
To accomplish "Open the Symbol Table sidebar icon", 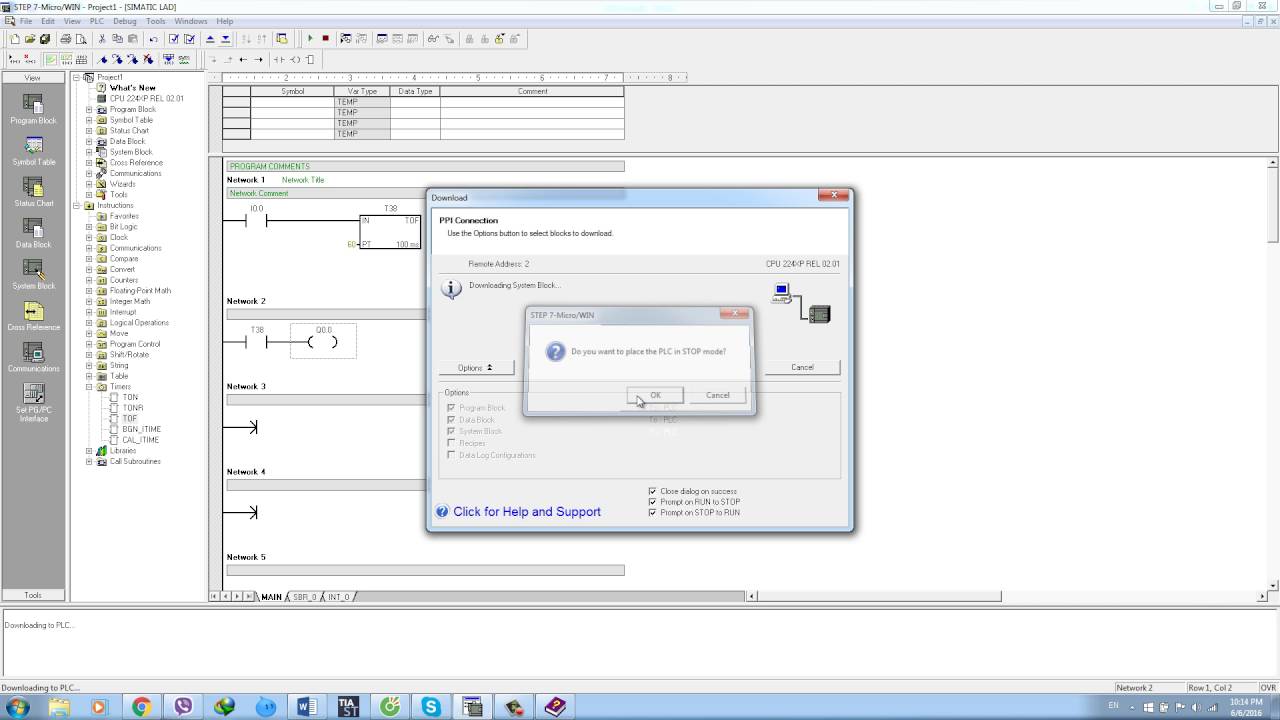I will tap(33, 151).
